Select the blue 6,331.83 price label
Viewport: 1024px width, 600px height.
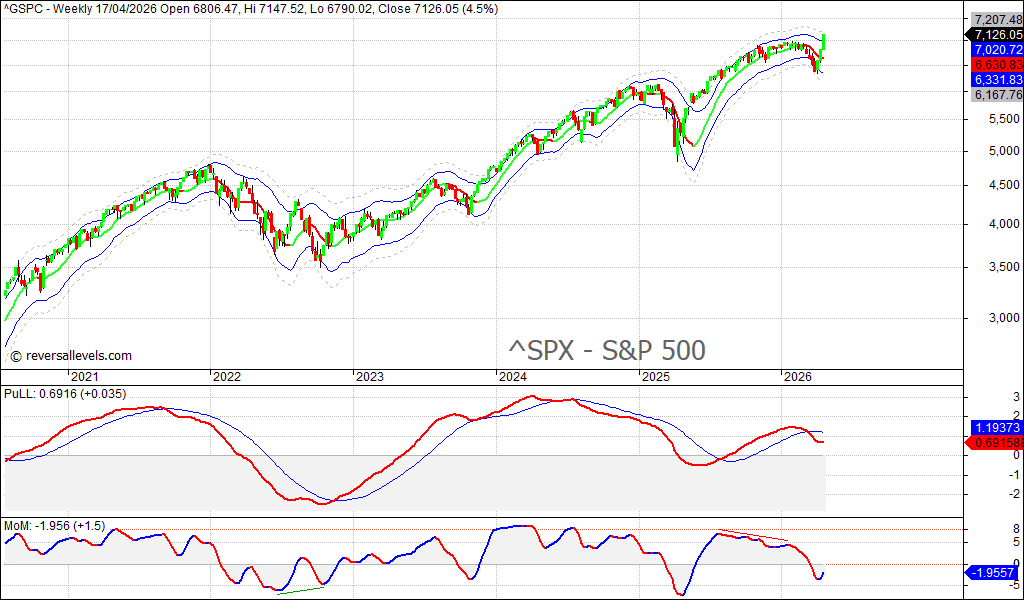[995, 79]
